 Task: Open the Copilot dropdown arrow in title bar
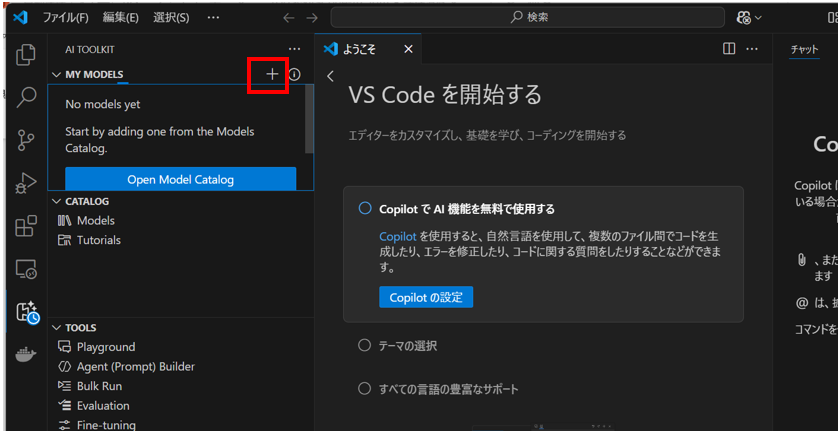[758, 18]
